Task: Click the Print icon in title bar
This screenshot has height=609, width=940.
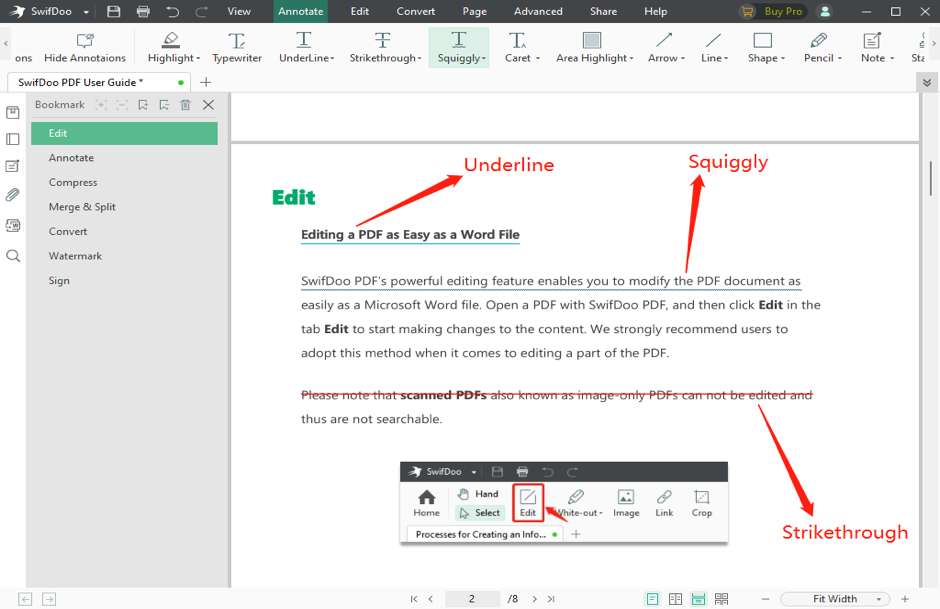Action: tap(143, 11)
